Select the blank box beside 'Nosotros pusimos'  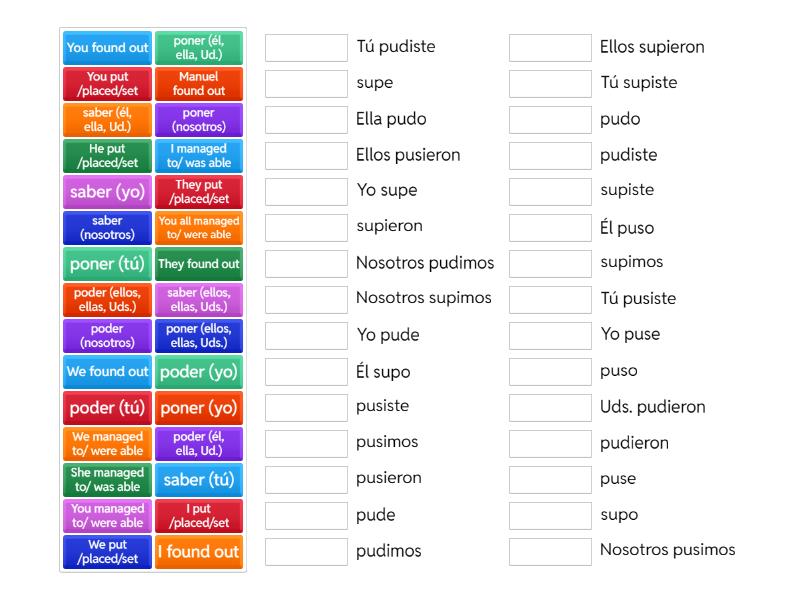pos(550,551)
